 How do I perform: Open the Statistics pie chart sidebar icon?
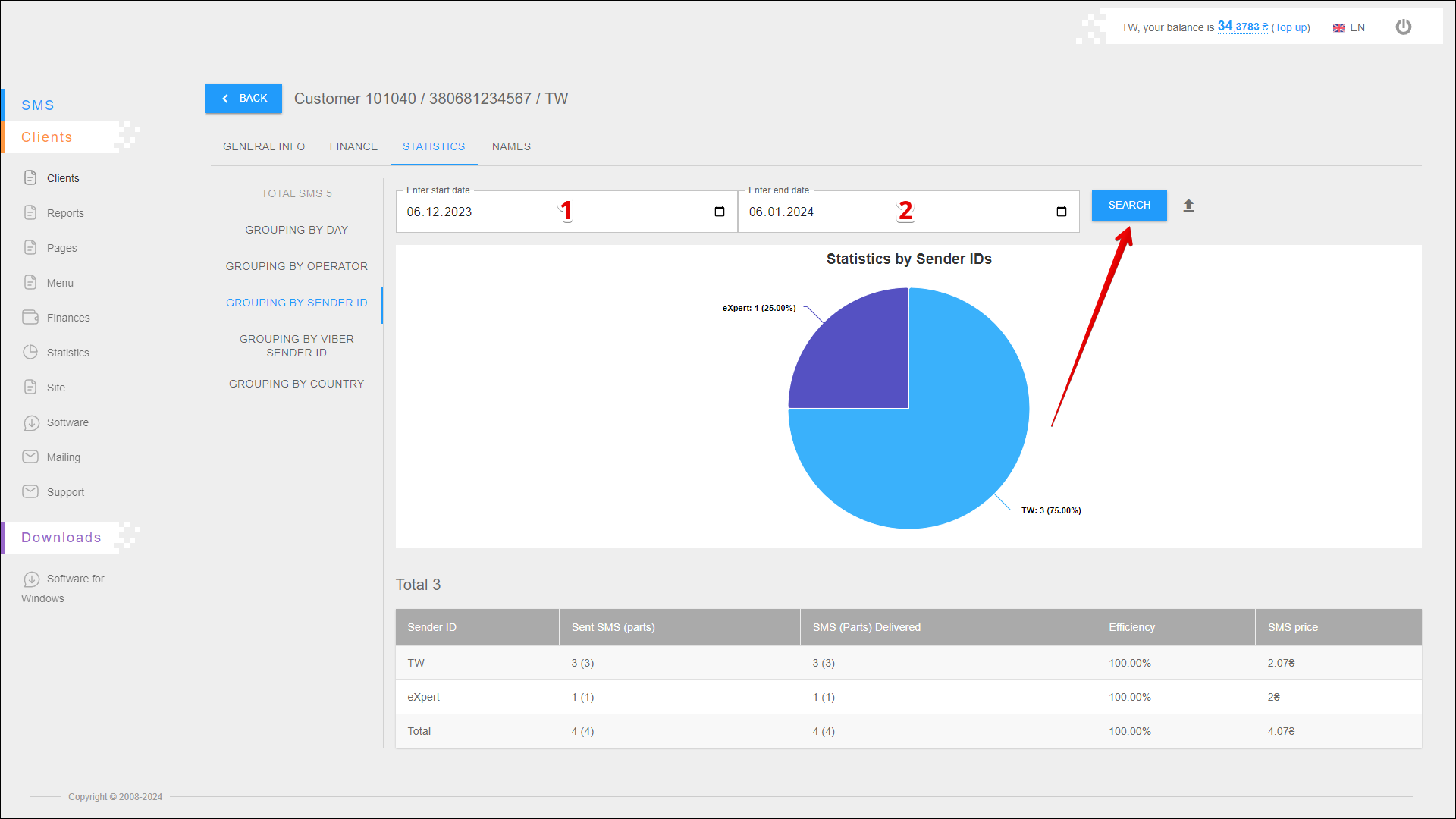coord(30,353)
